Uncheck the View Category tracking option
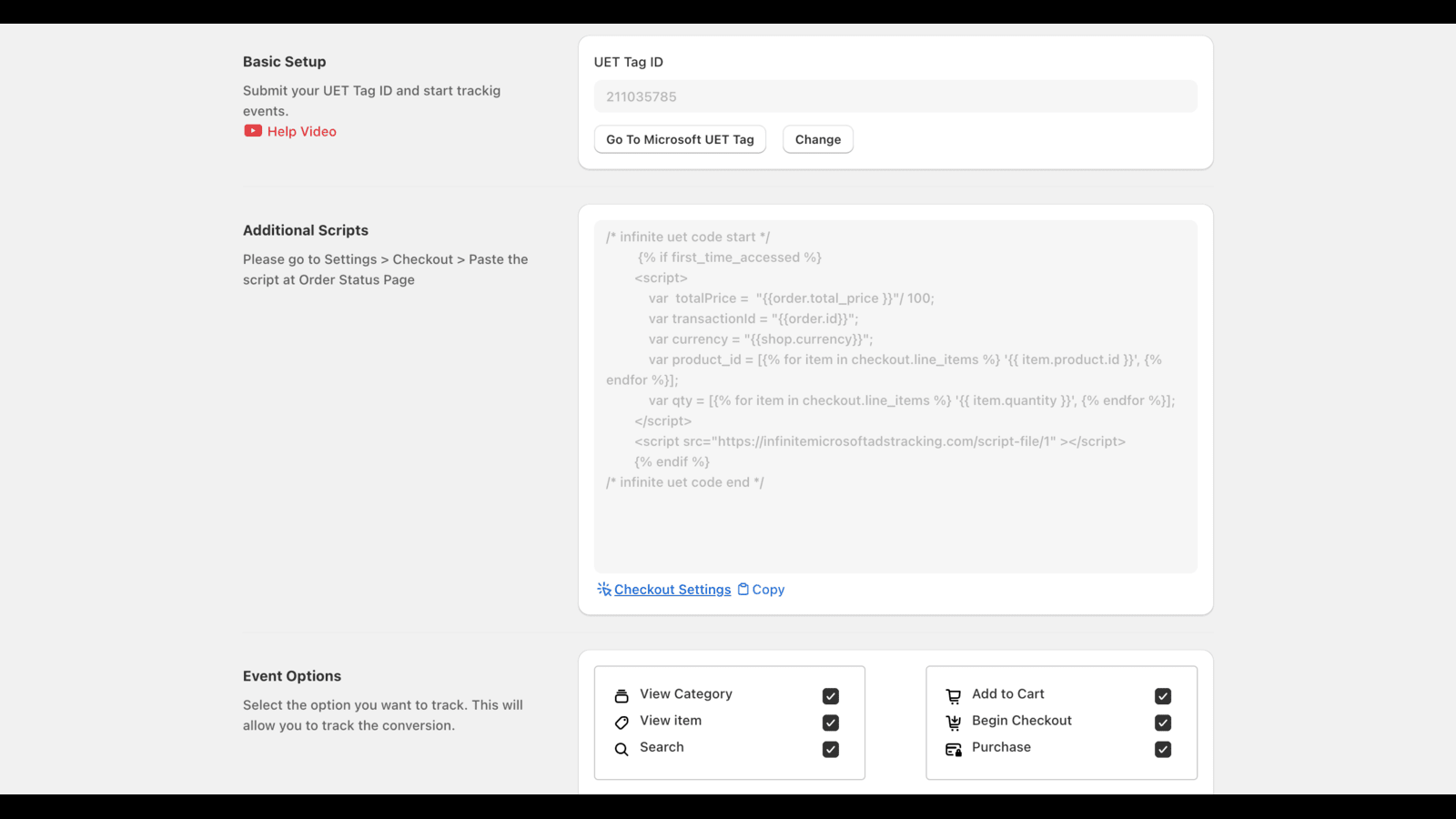This screenshot has width=1456, height=819. [x=830, y=695]
